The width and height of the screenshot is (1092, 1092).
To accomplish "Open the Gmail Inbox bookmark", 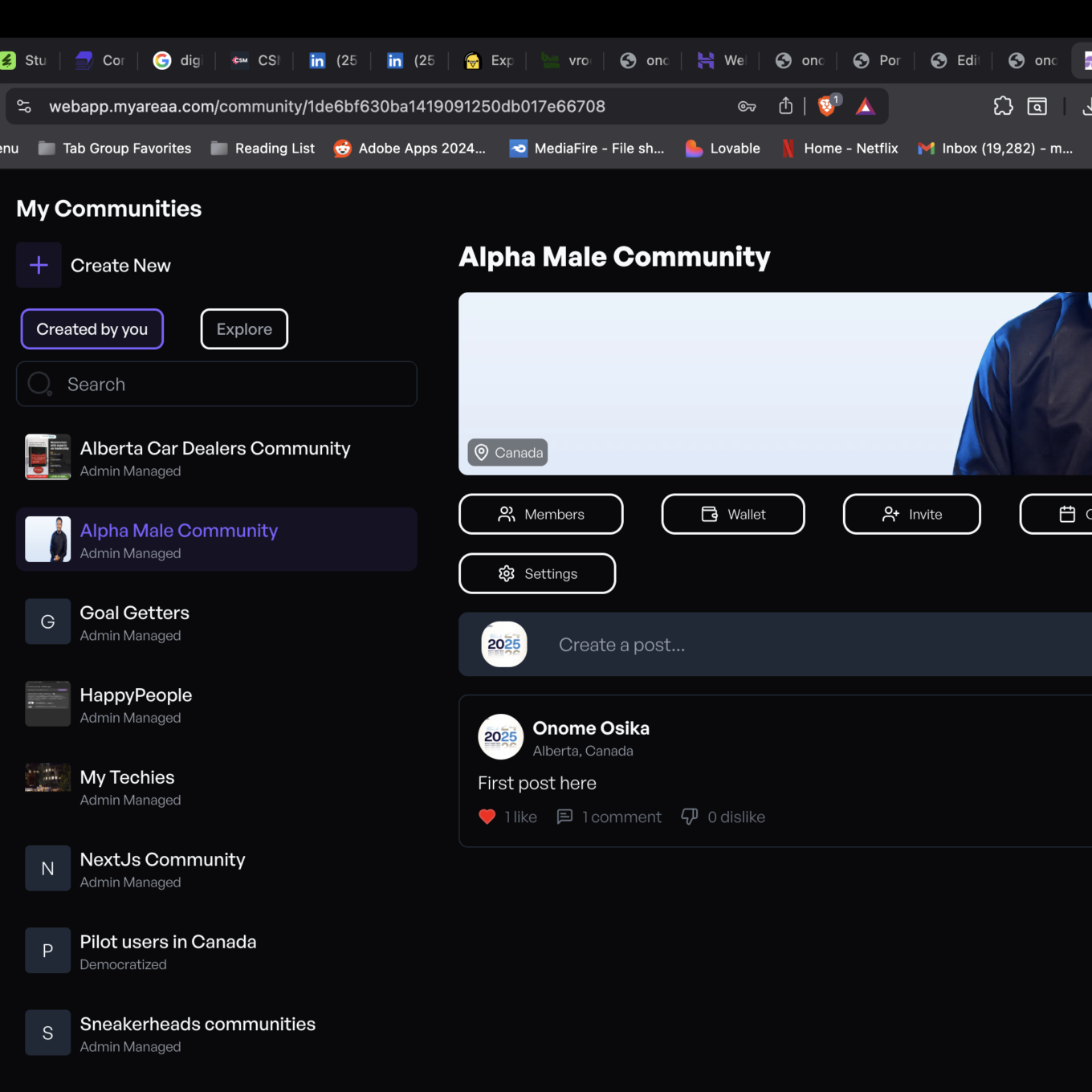I will (994, 148).
